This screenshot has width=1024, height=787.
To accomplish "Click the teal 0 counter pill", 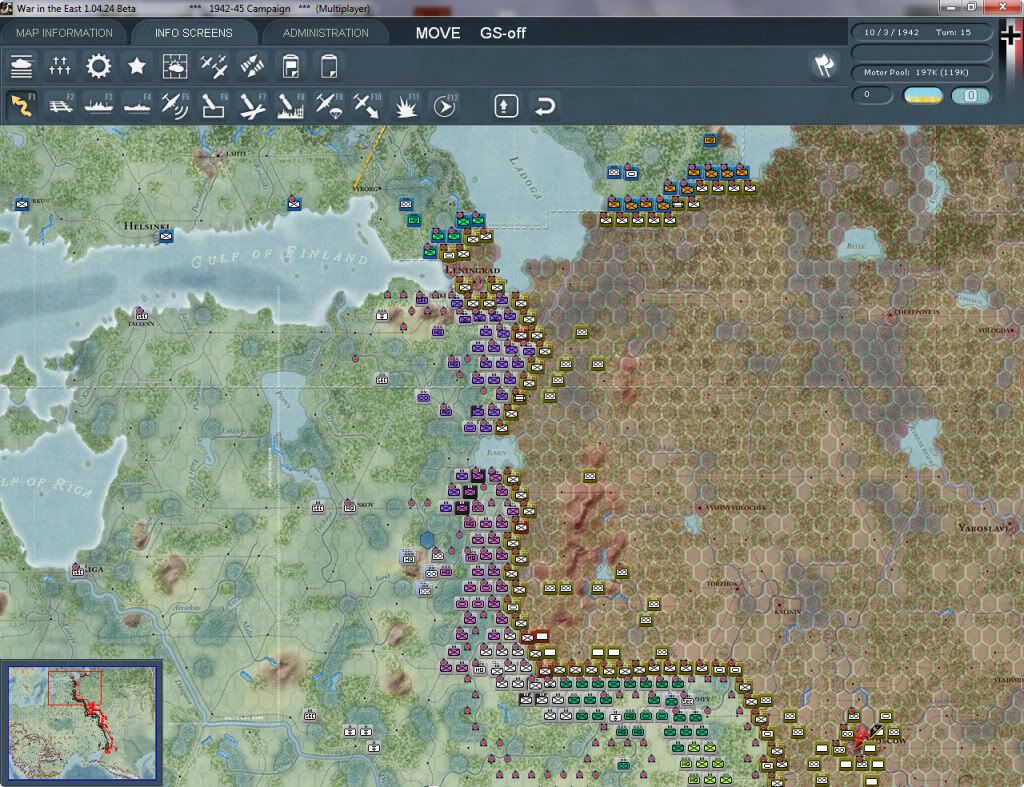I will (x=970, y=95).
